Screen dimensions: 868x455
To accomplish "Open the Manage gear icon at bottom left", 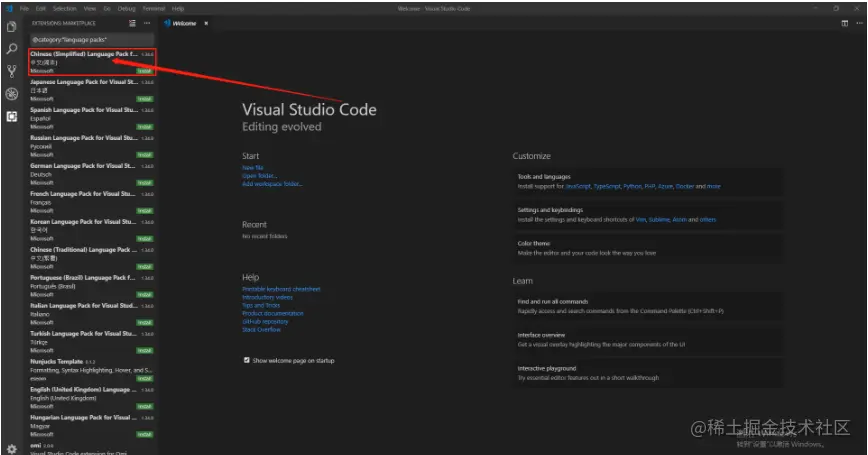I will point(12,448).
